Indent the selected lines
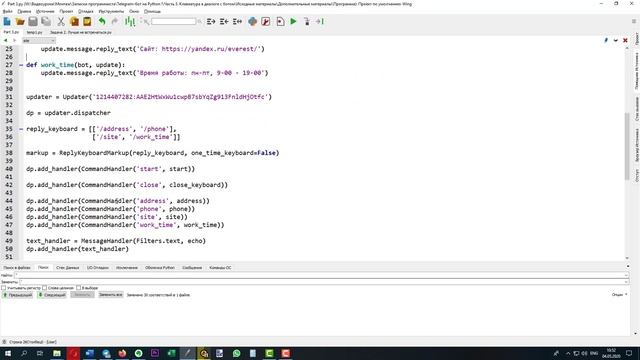The width and height of the screenshot is (640, 360). (x=211, y=22)
